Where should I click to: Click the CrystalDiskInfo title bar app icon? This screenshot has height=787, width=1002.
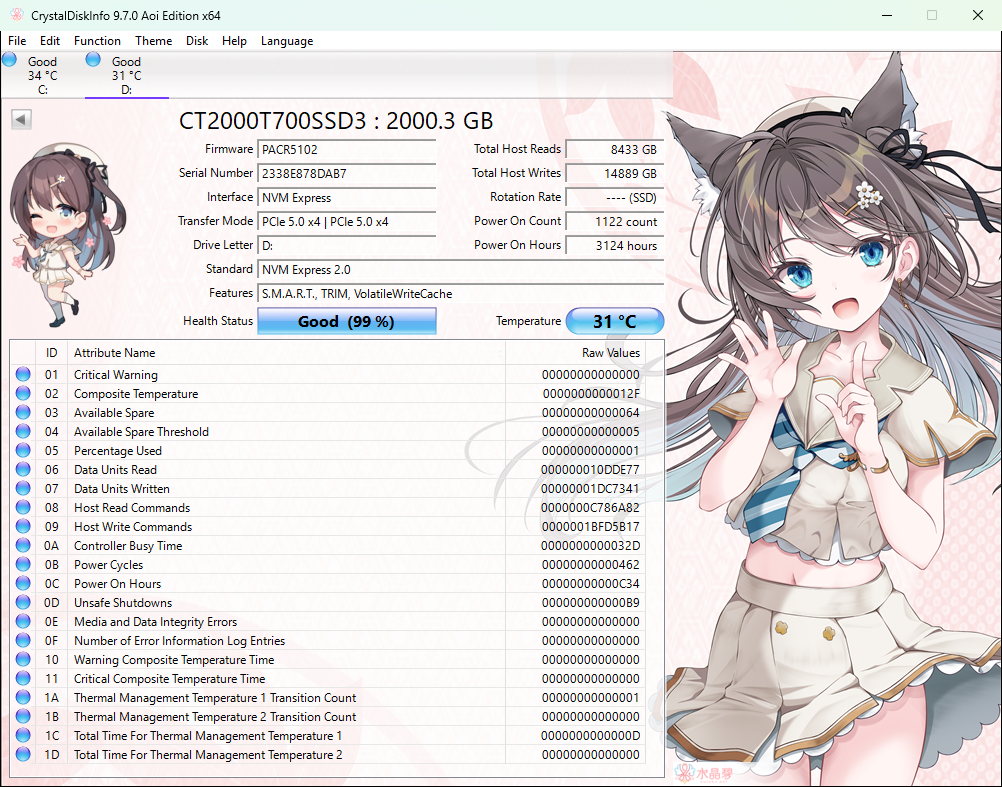coord(17,15)
